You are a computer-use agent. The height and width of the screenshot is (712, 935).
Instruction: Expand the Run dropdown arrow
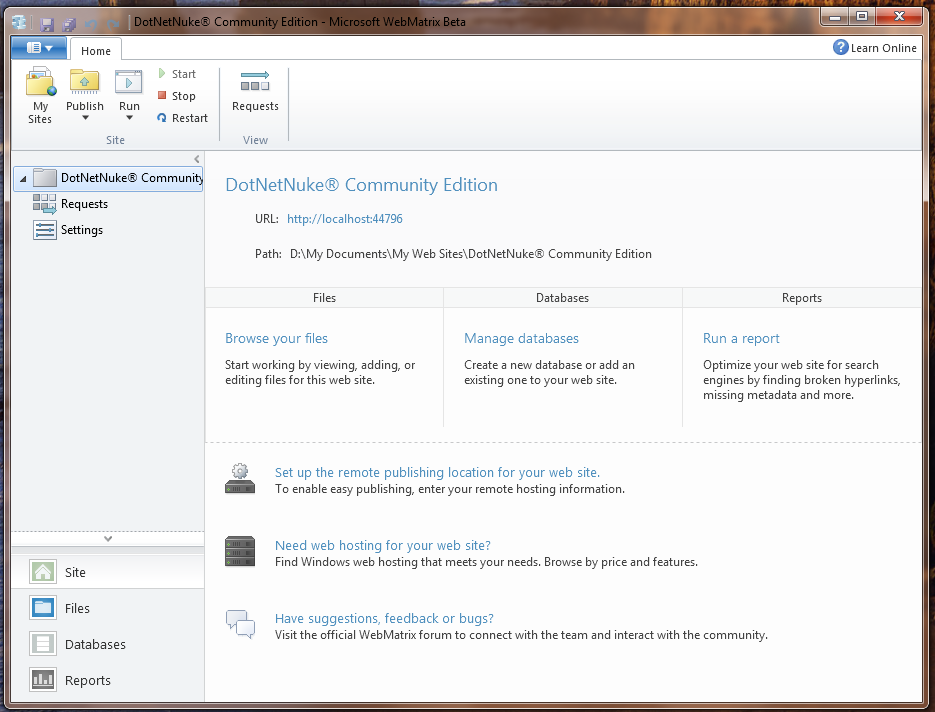click(x=129, y=118)
